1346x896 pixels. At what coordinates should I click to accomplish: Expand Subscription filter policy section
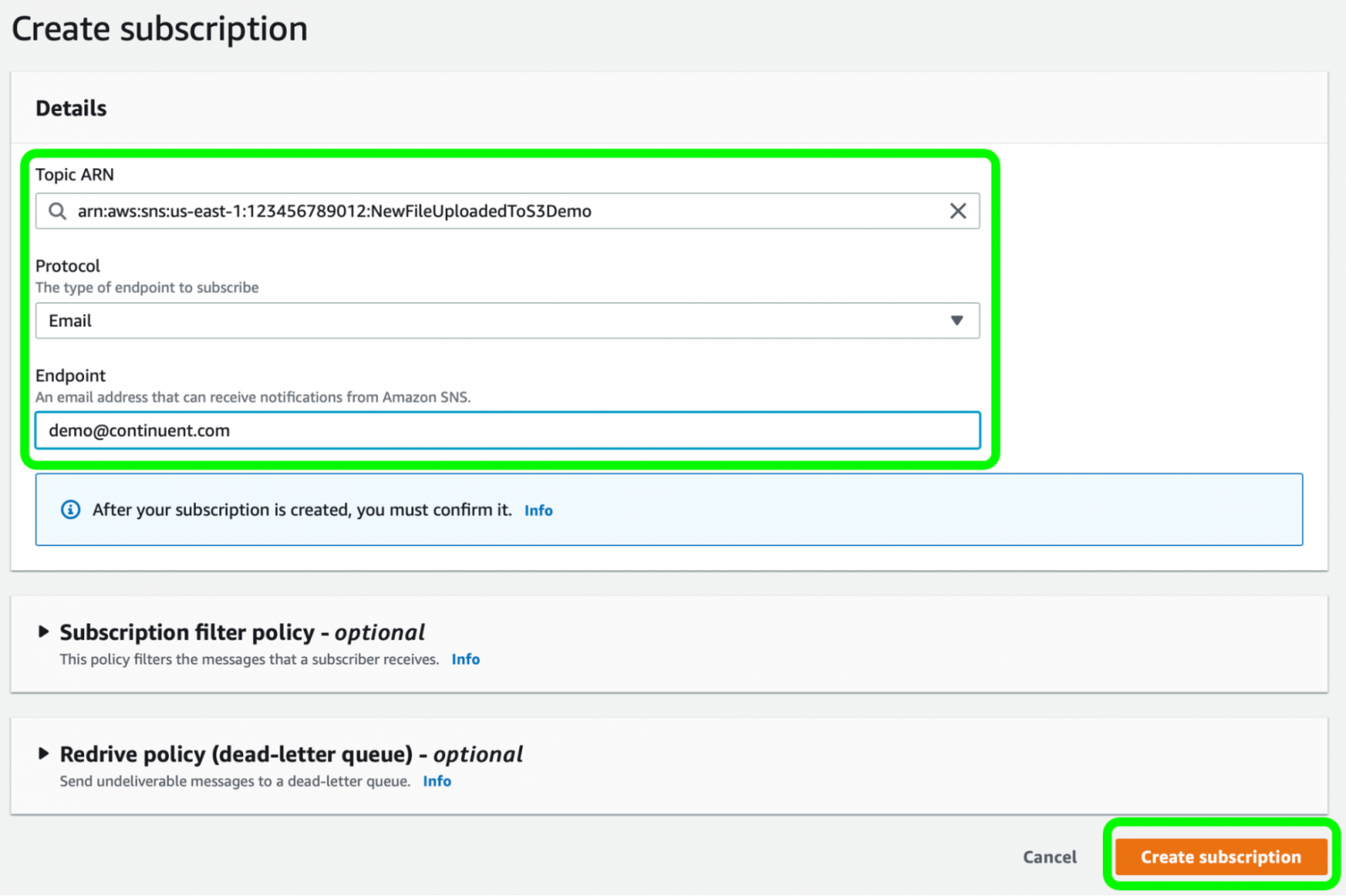coord(44,632)
